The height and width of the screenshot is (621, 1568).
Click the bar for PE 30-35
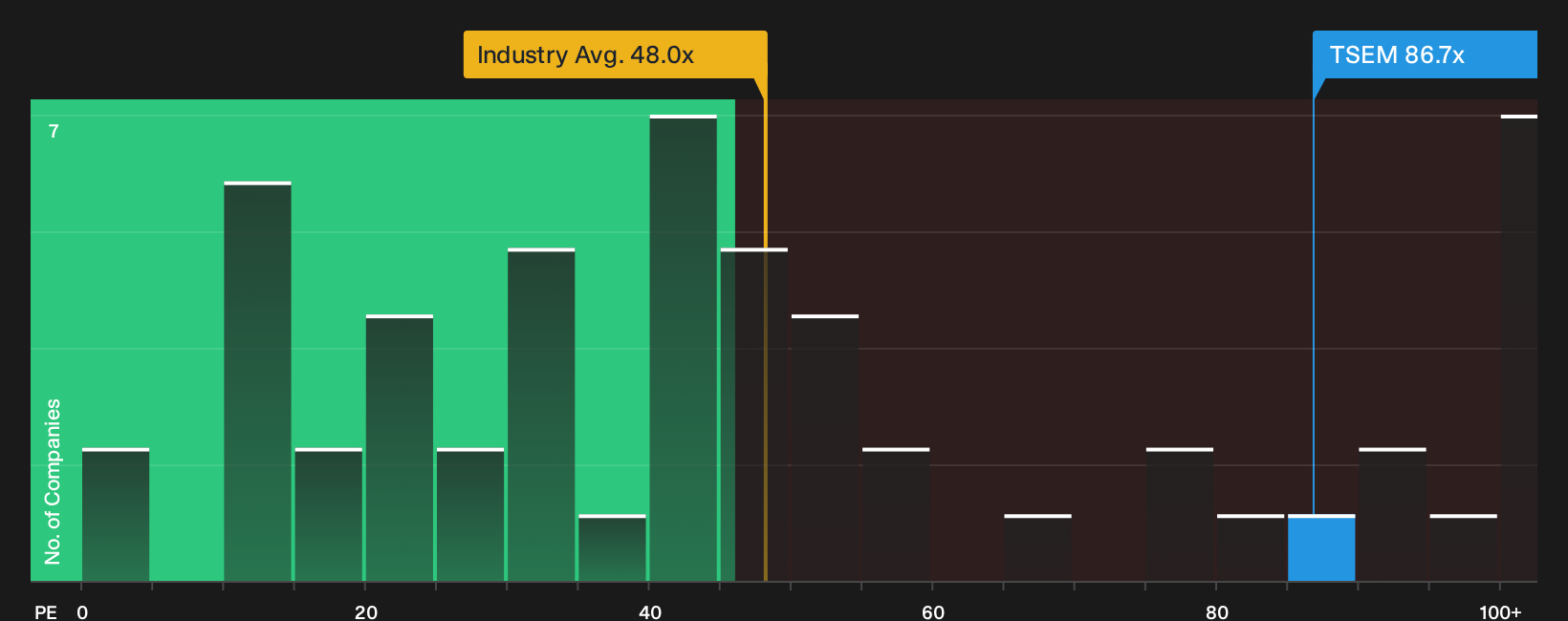tap(541, 415)
